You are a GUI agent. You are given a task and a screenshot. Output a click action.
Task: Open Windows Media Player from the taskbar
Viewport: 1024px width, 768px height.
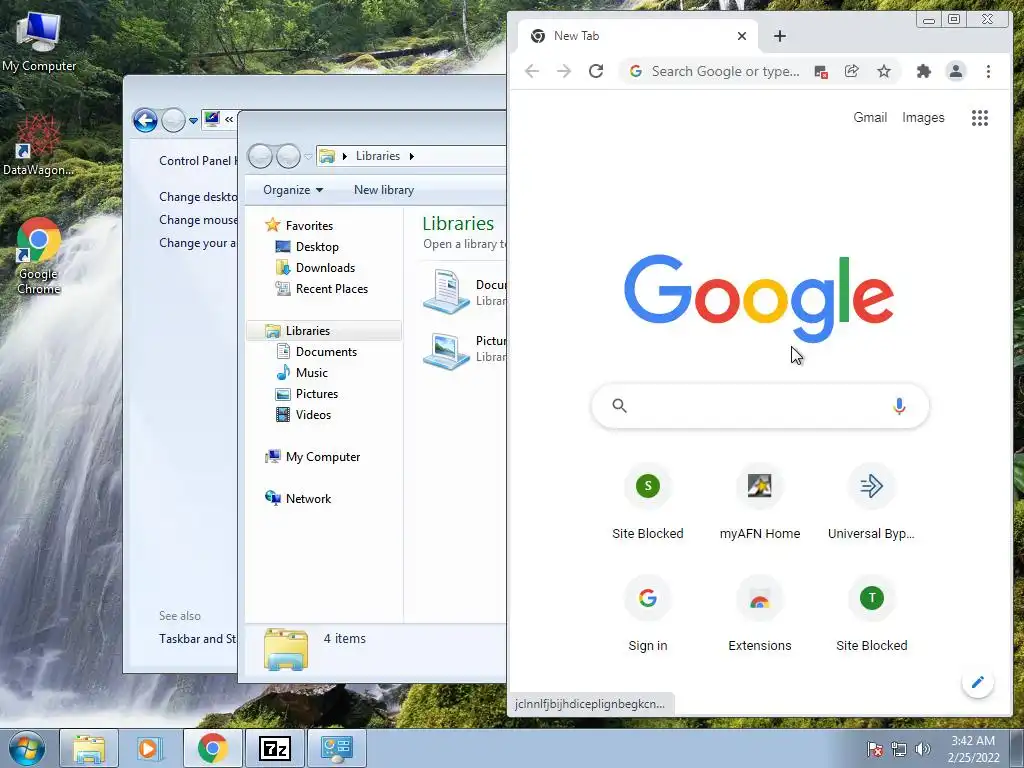click(150, 748)
